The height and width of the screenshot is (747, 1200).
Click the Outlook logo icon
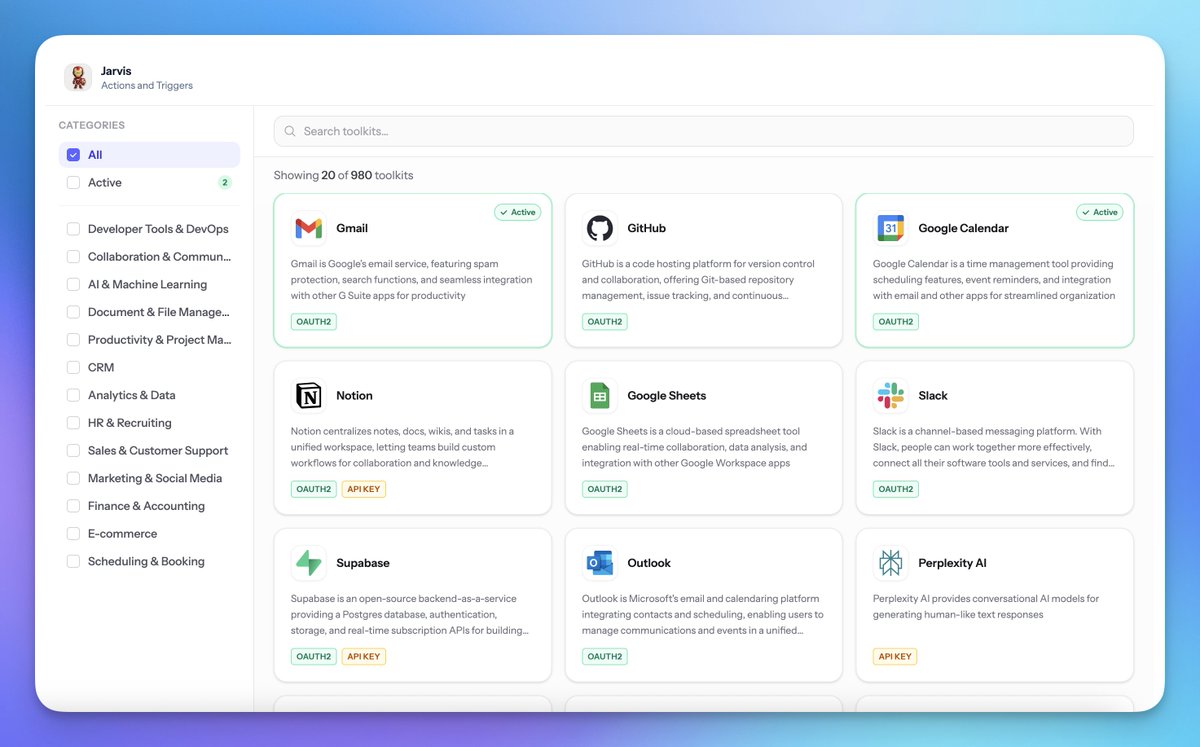(599, 563)
